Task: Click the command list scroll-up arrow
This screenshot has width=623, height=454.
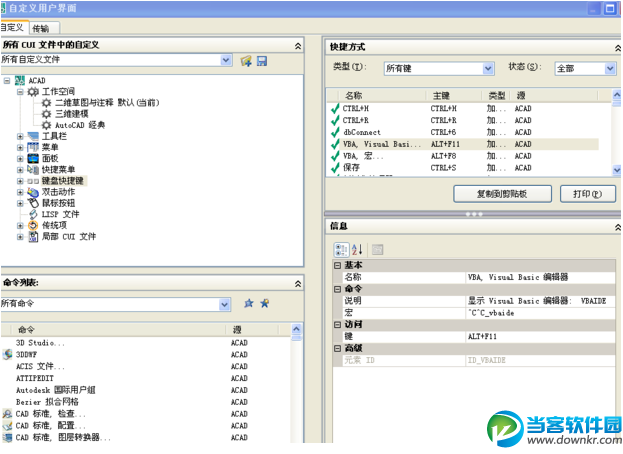Action: pos(296,329)
